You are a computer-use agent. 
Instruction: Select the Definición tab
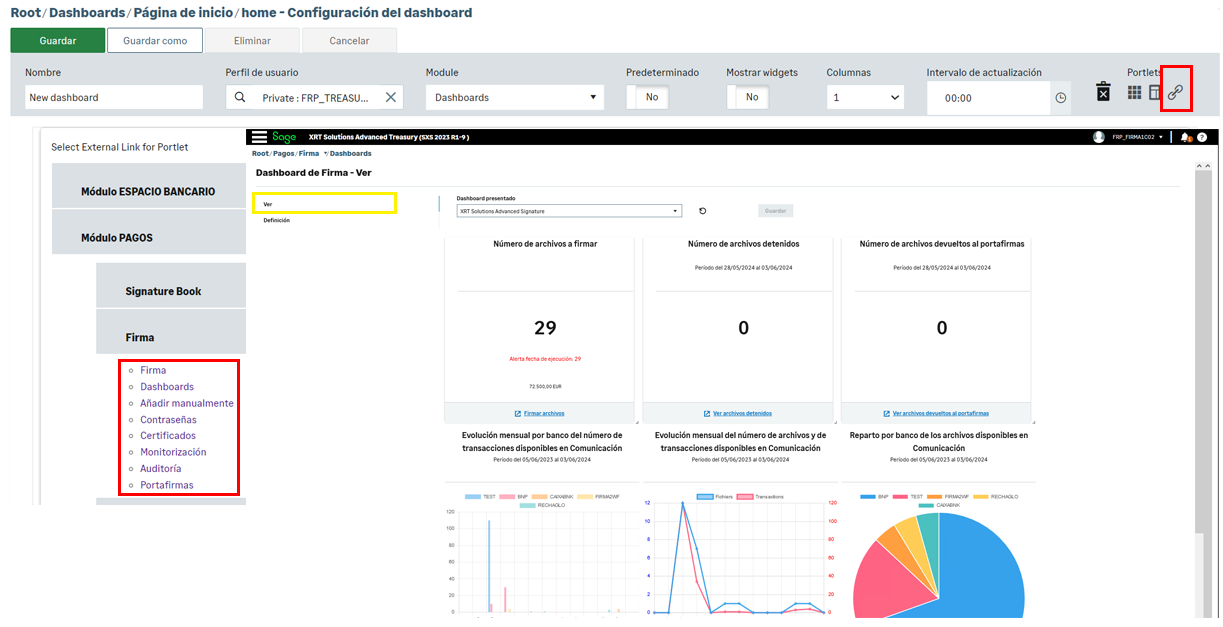pos(277,220)
